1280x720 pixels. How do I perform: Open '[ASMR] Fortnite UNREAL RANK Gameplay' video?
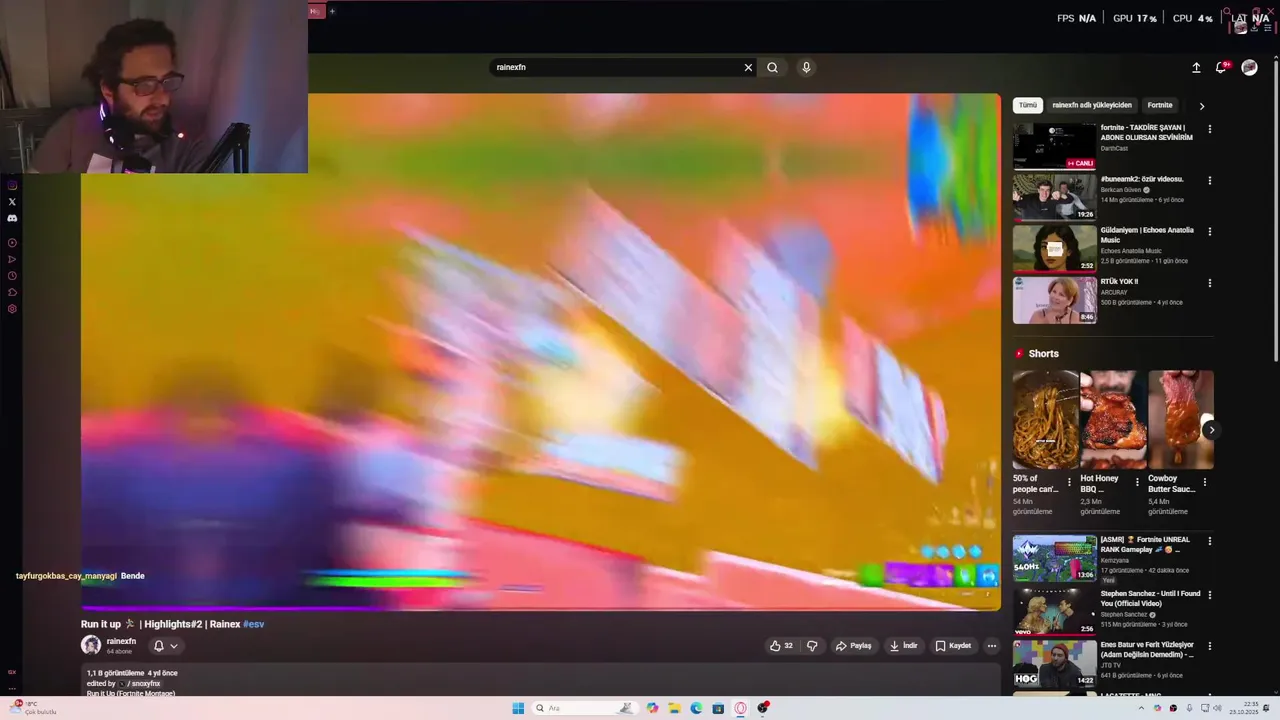[x=1054, y=559]
